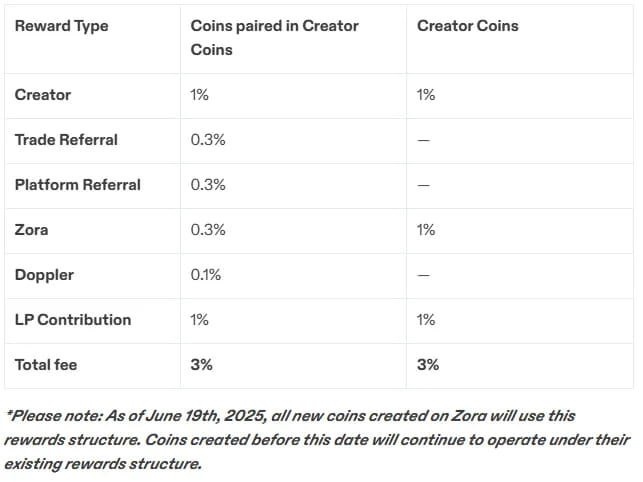Select the Total fee row label
The height and width of the screenshot is (482, 643).
coord(46,365)
